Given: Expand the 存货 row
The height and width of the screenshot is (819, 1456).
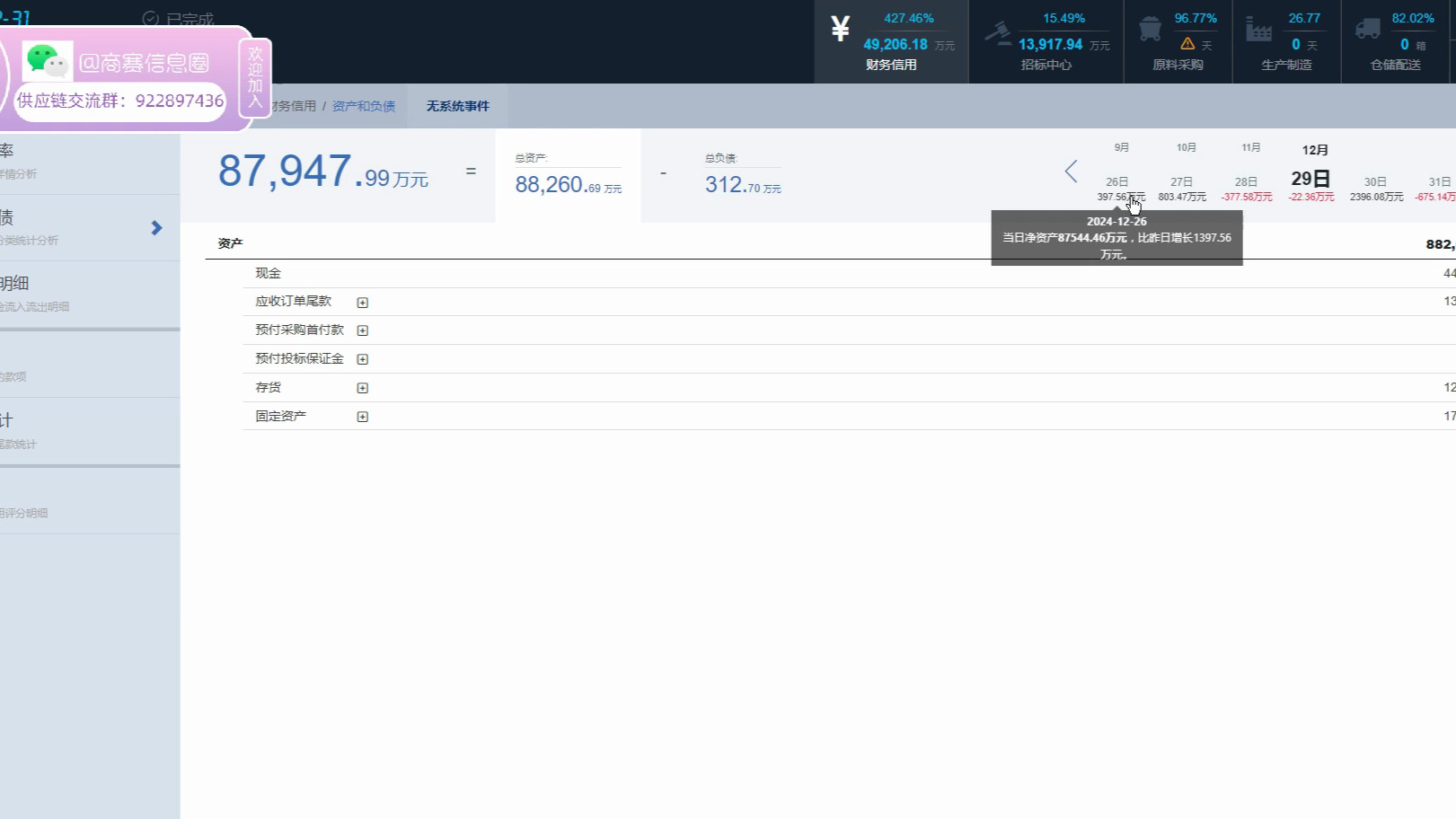Looking at the screenshot, I should point(363,388).
